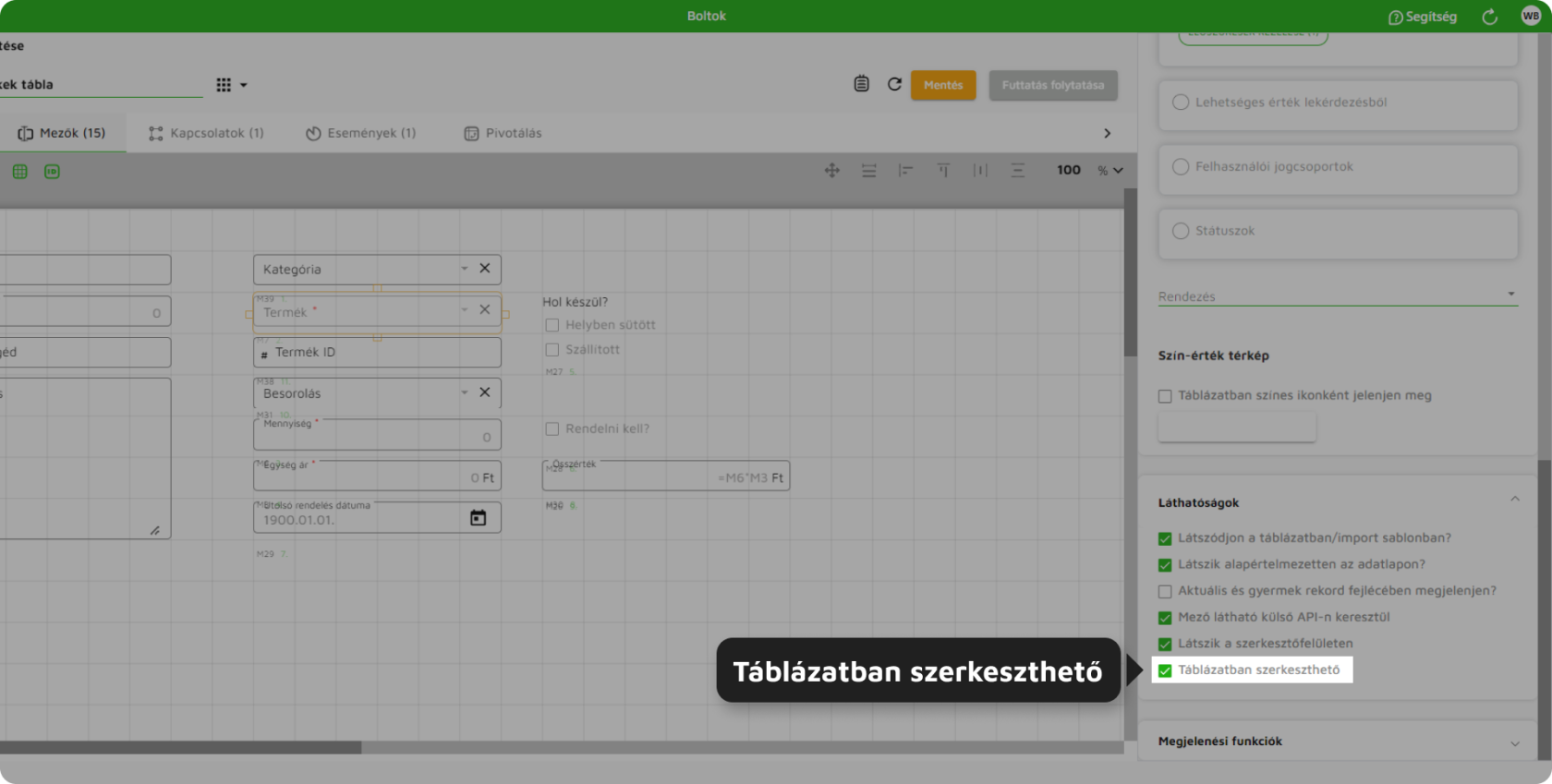Select Felhasználói jogcsoportok radio option
1552x784 pixels.
[1181, 167]
